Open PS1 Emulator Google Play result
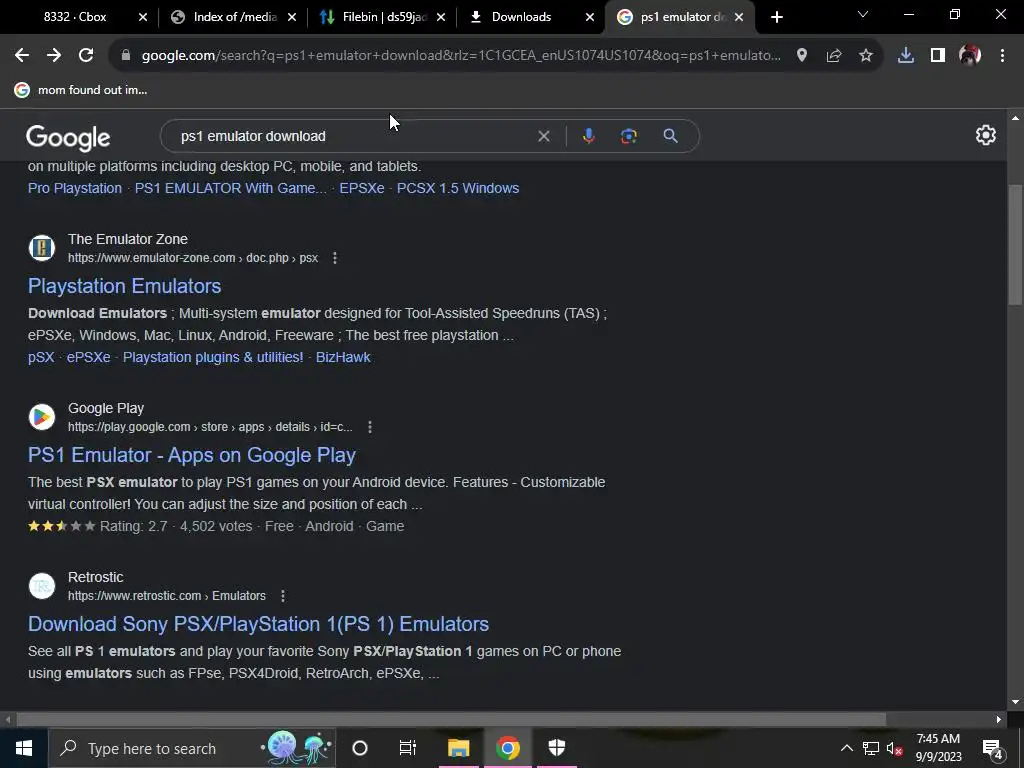The width and height of the screenshot is (1024, 768). pos(192,455)
